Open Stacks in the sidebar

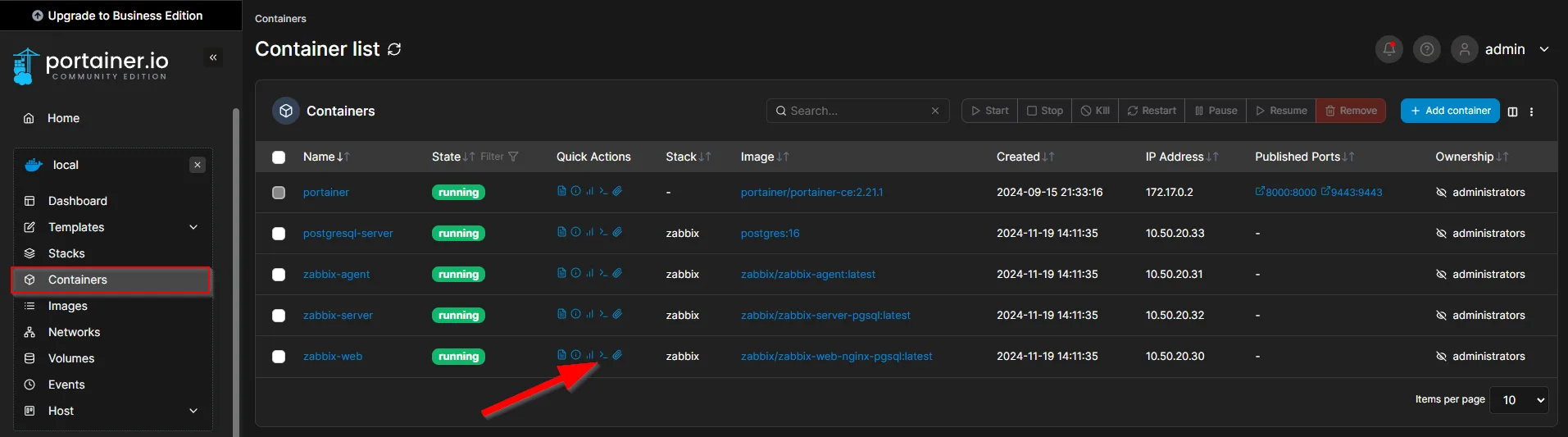click(66, 253)
